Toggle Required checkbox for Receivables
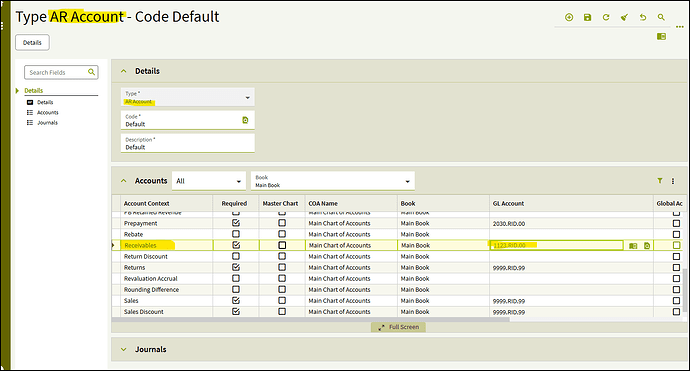The height and width of the screenshot is (371, 690). 236,245
